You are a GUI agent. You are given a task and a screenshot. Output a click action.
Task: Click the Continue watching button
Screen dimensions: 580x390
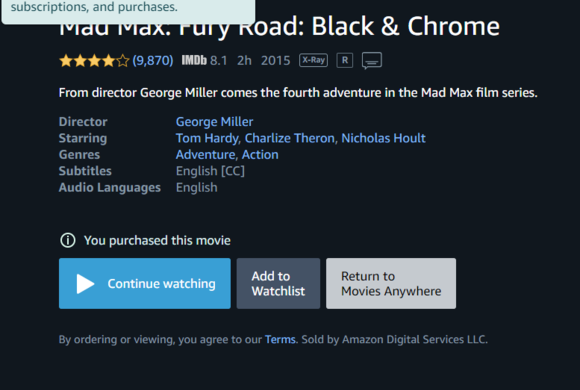point(145,284)
